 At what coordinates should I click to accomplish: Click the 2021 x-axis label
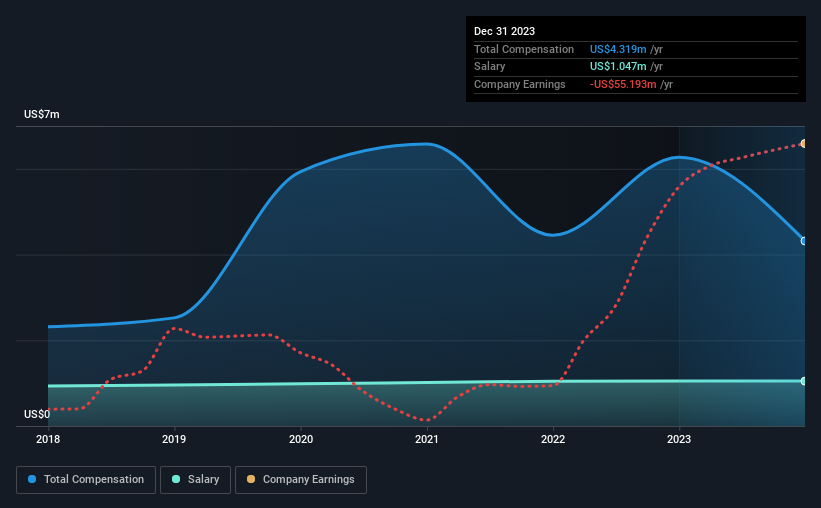(x=427, y=439)
